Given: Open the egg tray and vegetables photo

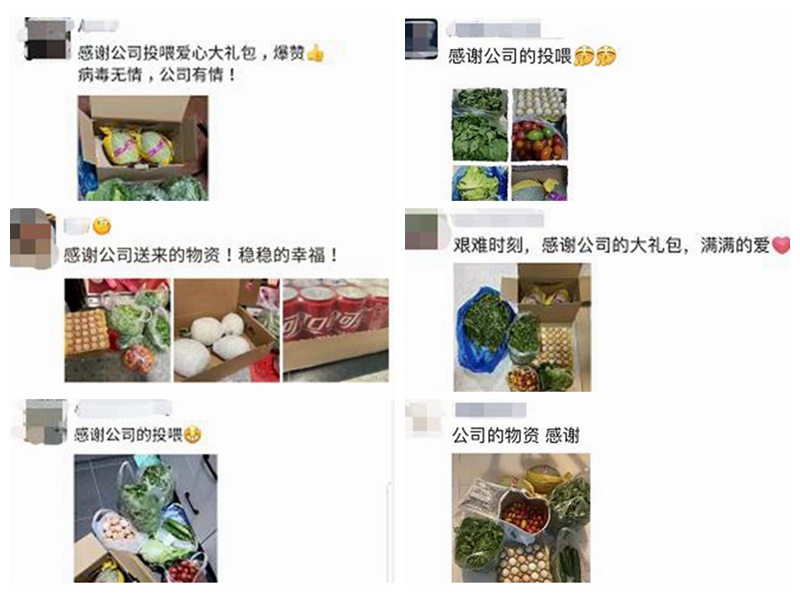Looking at the screenshot, I should pos(117,330).
